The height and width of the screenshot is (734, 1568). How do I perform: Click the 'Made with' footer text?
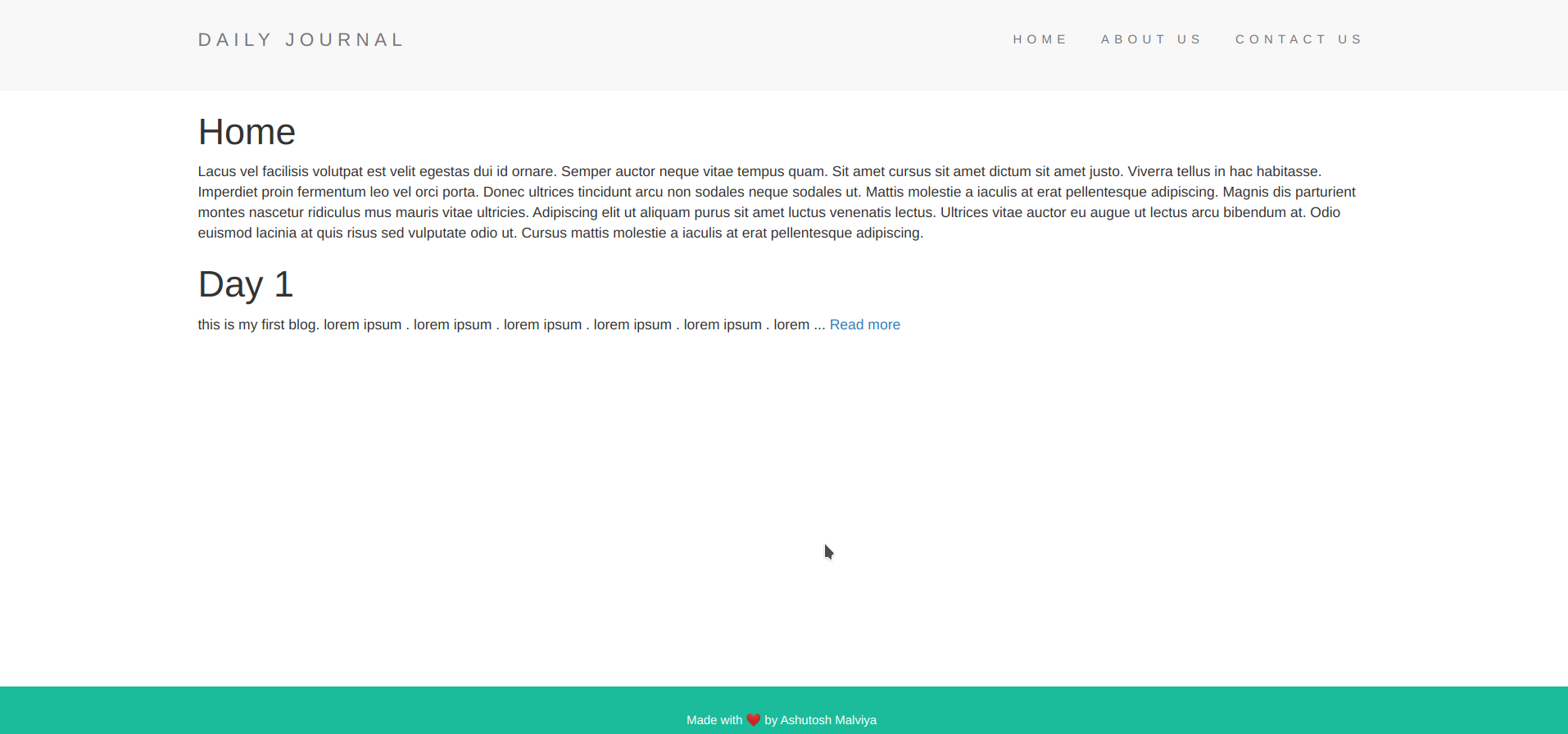pos(714,720)
